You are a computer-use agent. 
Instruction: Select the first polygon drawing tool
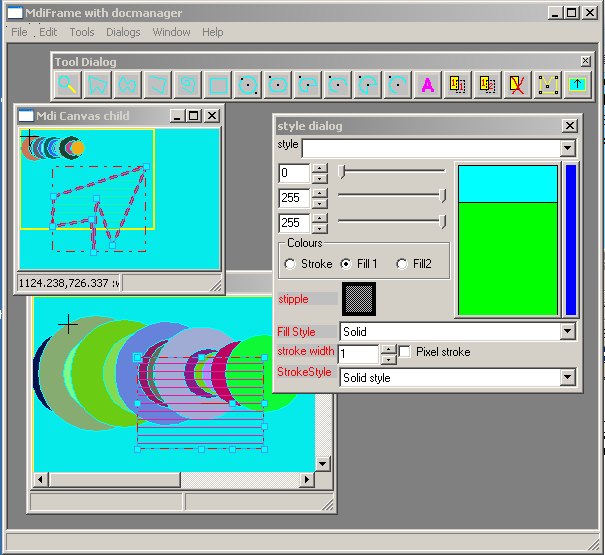point(97,85)
